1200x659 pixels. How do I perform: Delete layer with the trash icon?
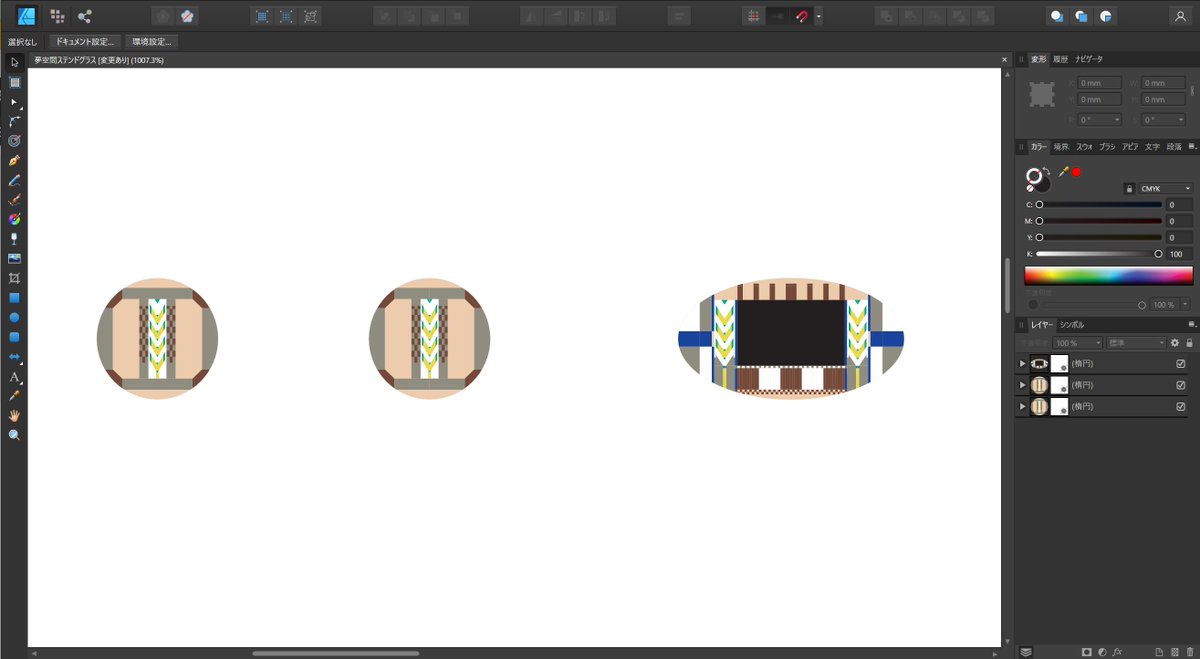[x=1190, y=652]
